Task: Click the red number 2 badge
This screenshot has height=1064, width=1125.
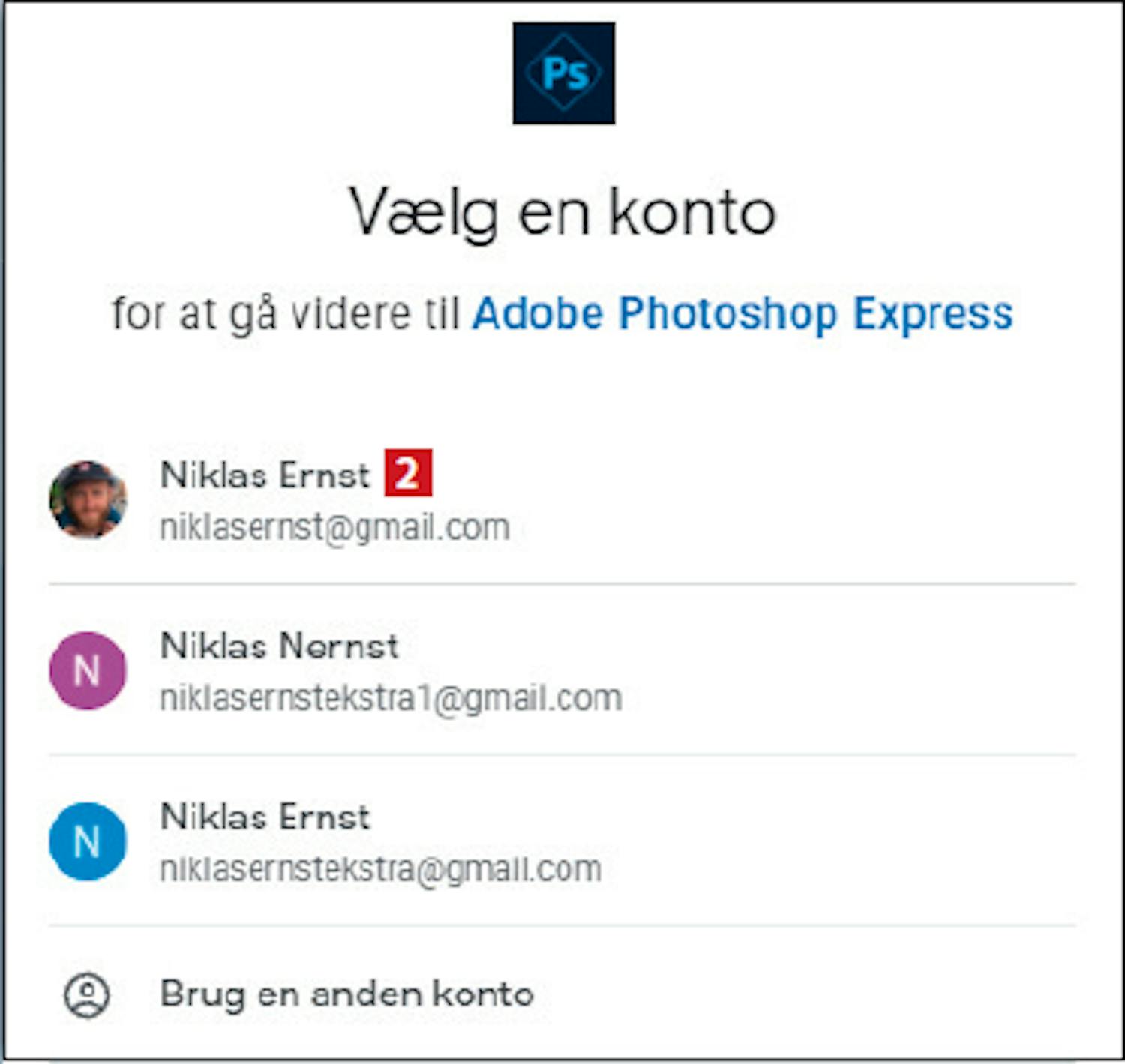Action: [408, 473]
